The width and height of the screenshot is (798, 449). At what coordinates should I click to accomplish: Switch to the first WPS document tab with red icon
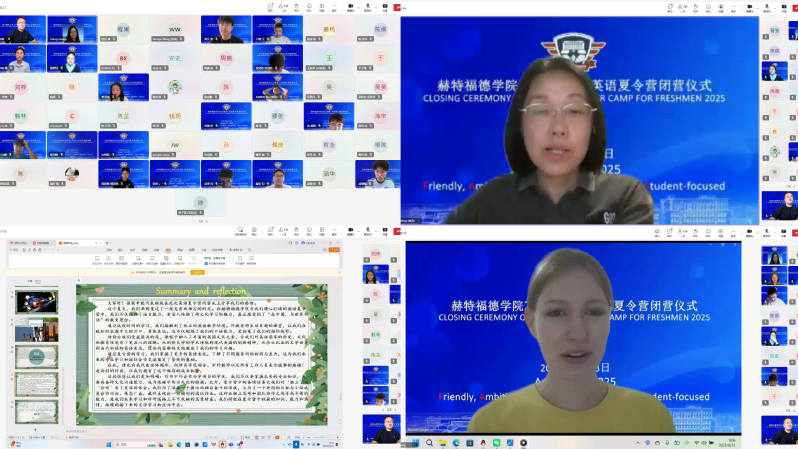[x=20, y=243]
